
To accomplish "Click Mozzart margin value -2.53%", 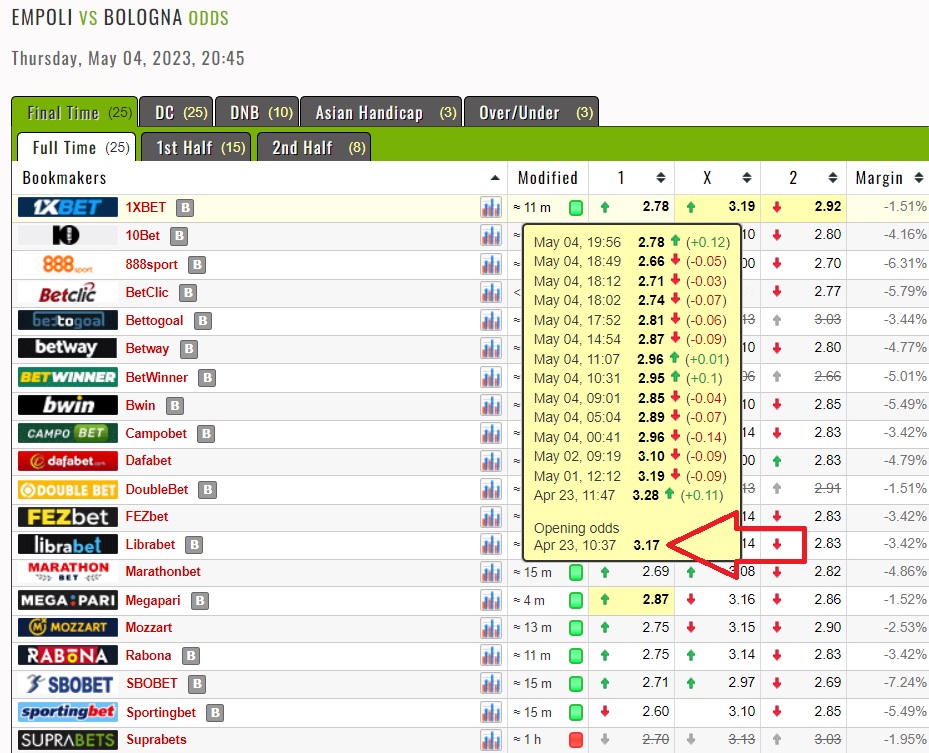I will click(905, 627).
